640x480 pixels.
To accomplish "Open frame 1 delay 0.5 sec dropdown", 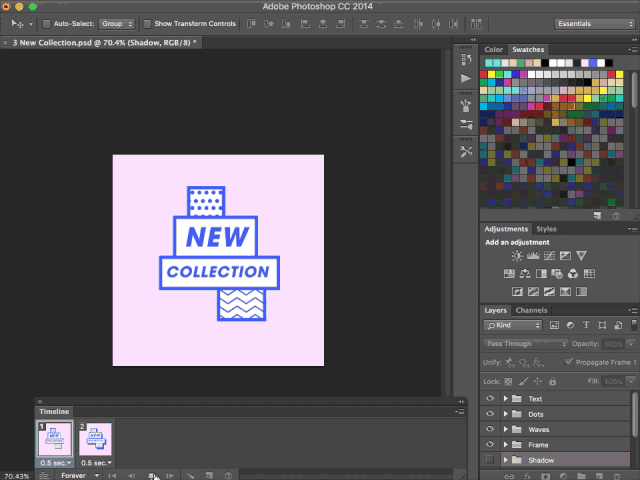I will [x=56, y=463].
